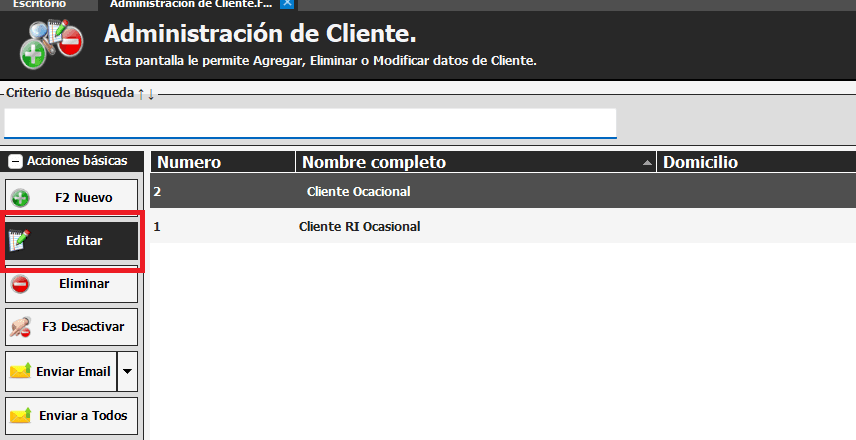856x440 pixels.
Task: Sort by the Numero column header
Action: 190,163
